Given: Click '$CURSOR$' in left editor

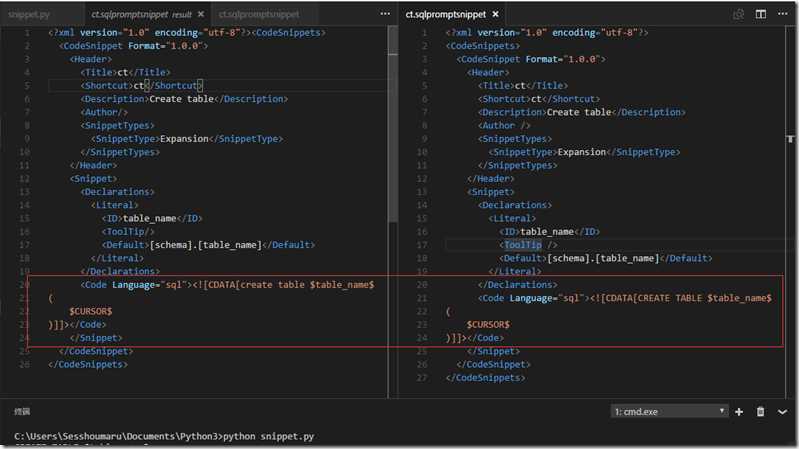Looking at the screenshot, I should pos(91,311).
